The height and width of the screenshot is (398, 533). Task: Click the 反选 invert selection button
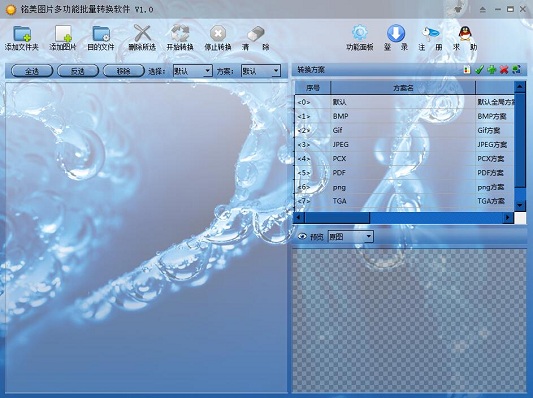(x=78, y=71)
